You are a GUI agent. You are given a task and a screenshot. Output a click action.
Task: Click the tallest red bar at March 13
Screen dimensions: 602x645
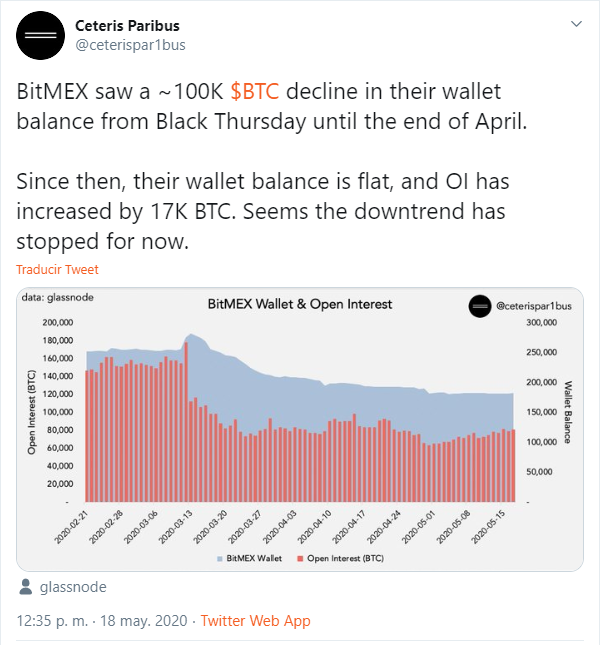(x=186, y=422)
